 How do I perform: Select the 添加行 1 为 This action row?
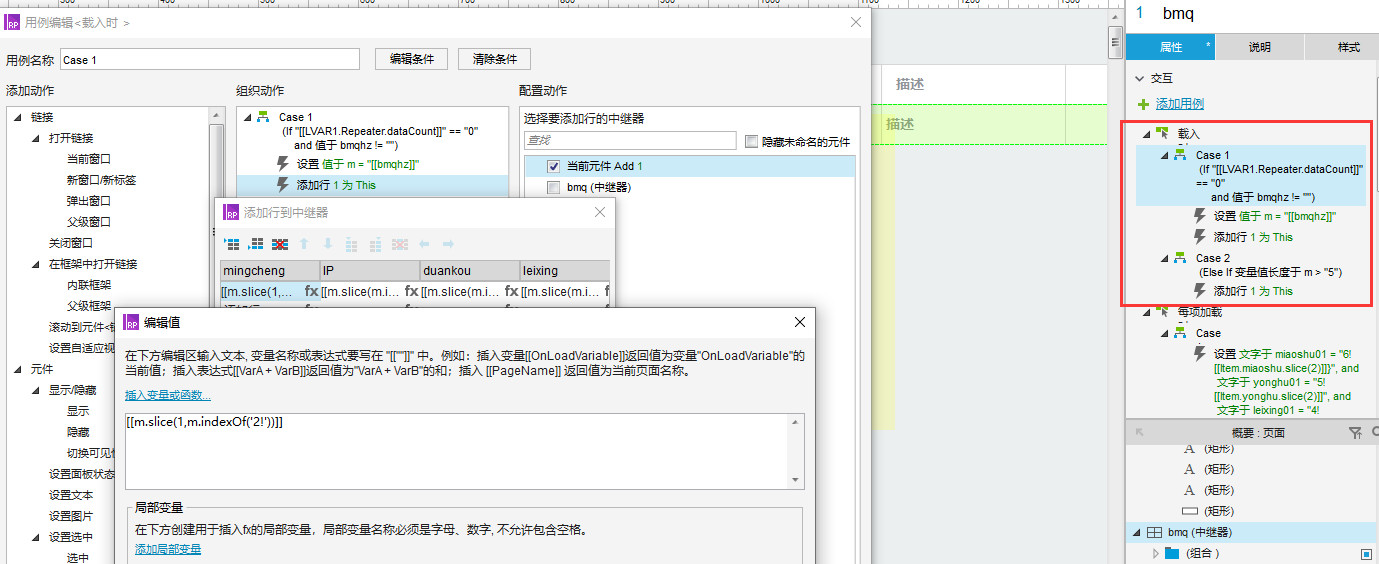[x=371, y=185]
